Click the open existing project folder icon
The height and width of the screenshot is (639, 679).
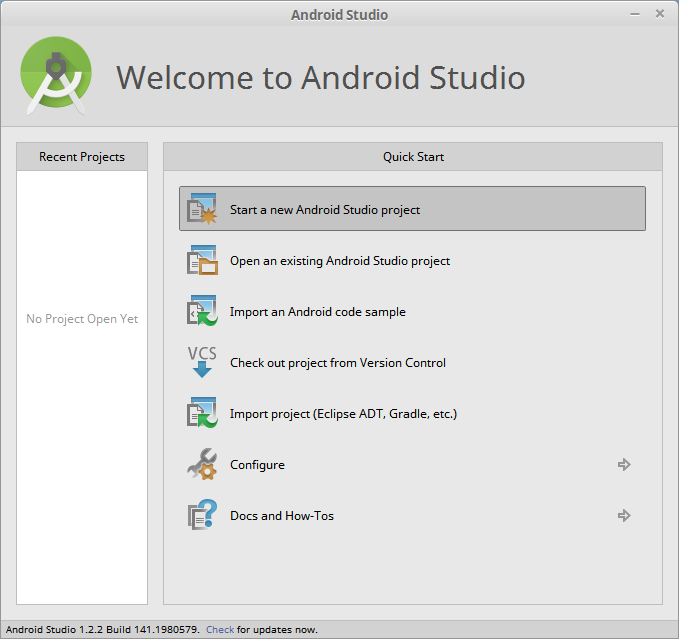pos(202,260)
